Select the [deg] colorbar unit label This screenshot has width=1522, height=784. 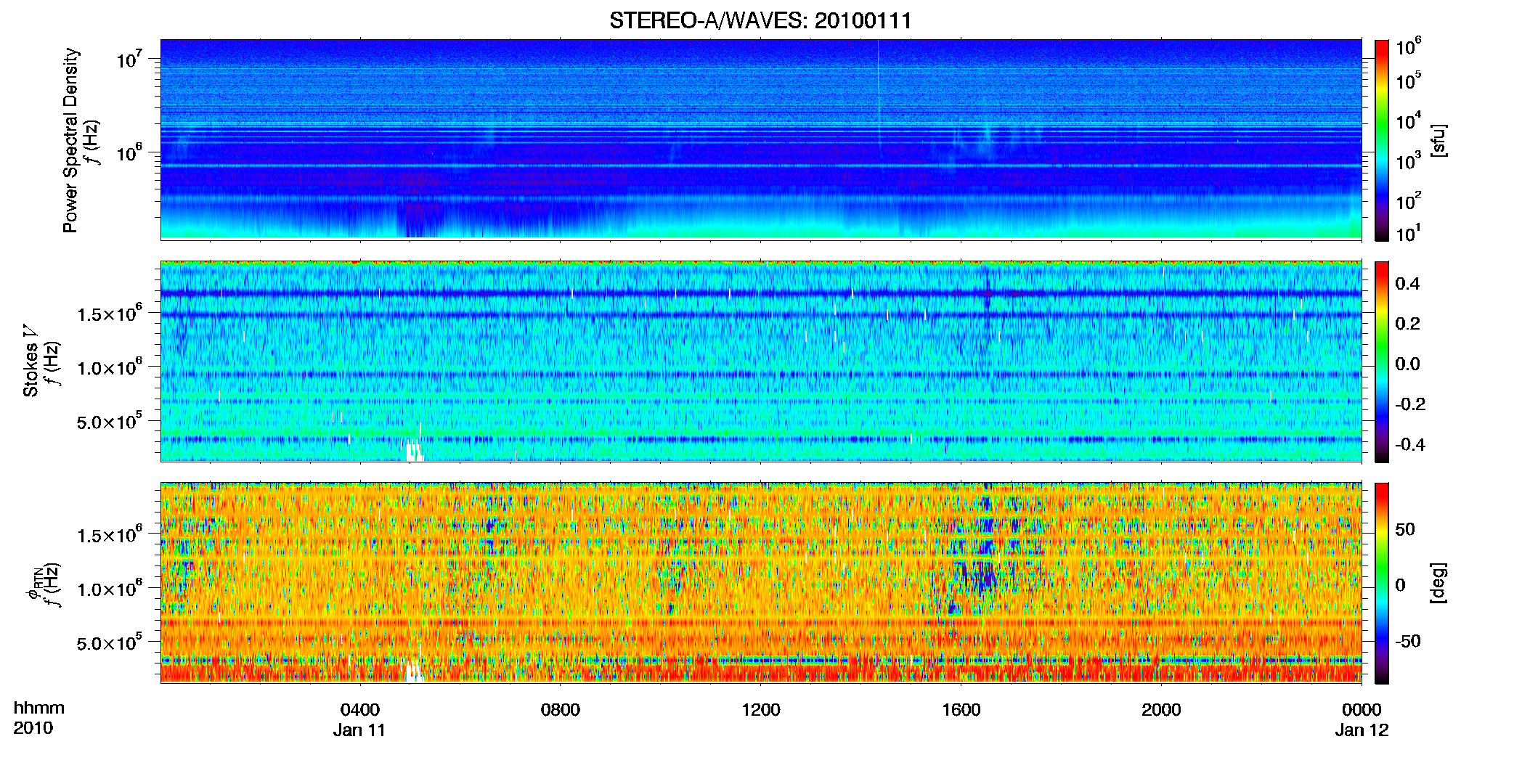tap(1438, 583)
